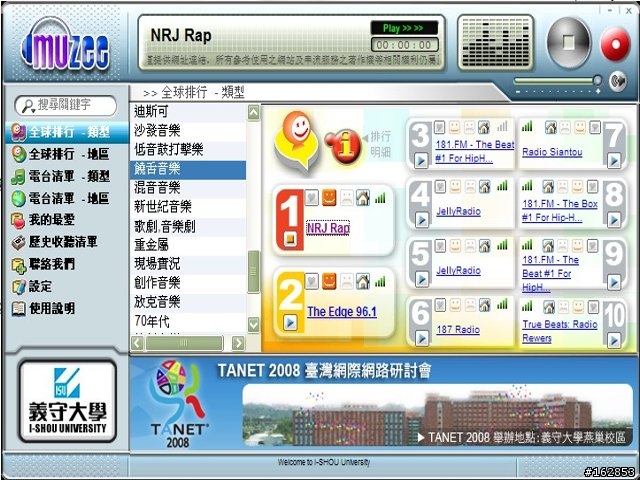Vote happy face for NRJ Rap
640x480 pixels.
[329, 198]
